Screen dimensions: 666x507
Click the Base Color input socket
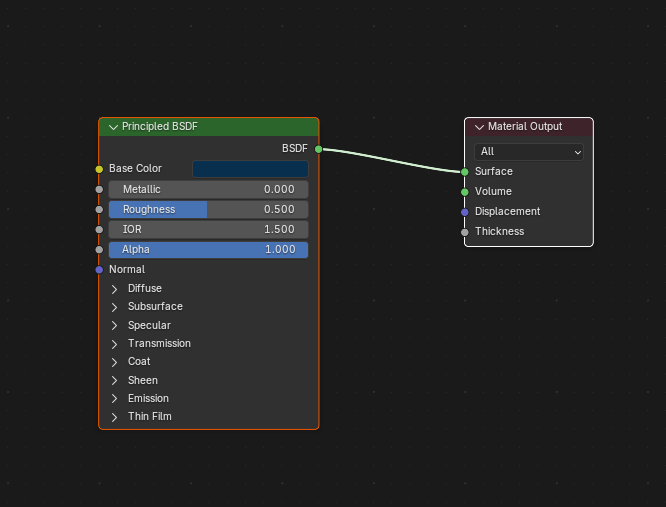pos(99,169)
